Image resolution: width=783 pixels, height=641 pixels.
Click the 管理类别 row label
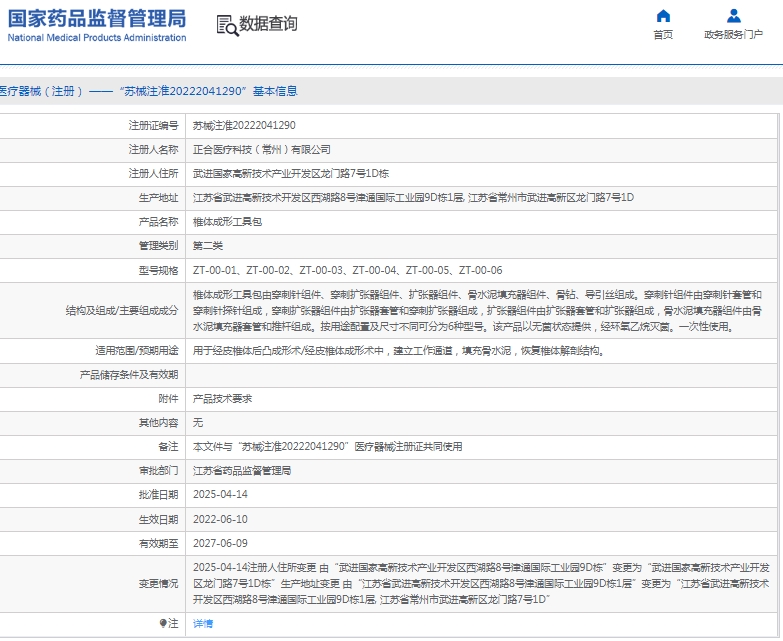[x=158, y=246]
